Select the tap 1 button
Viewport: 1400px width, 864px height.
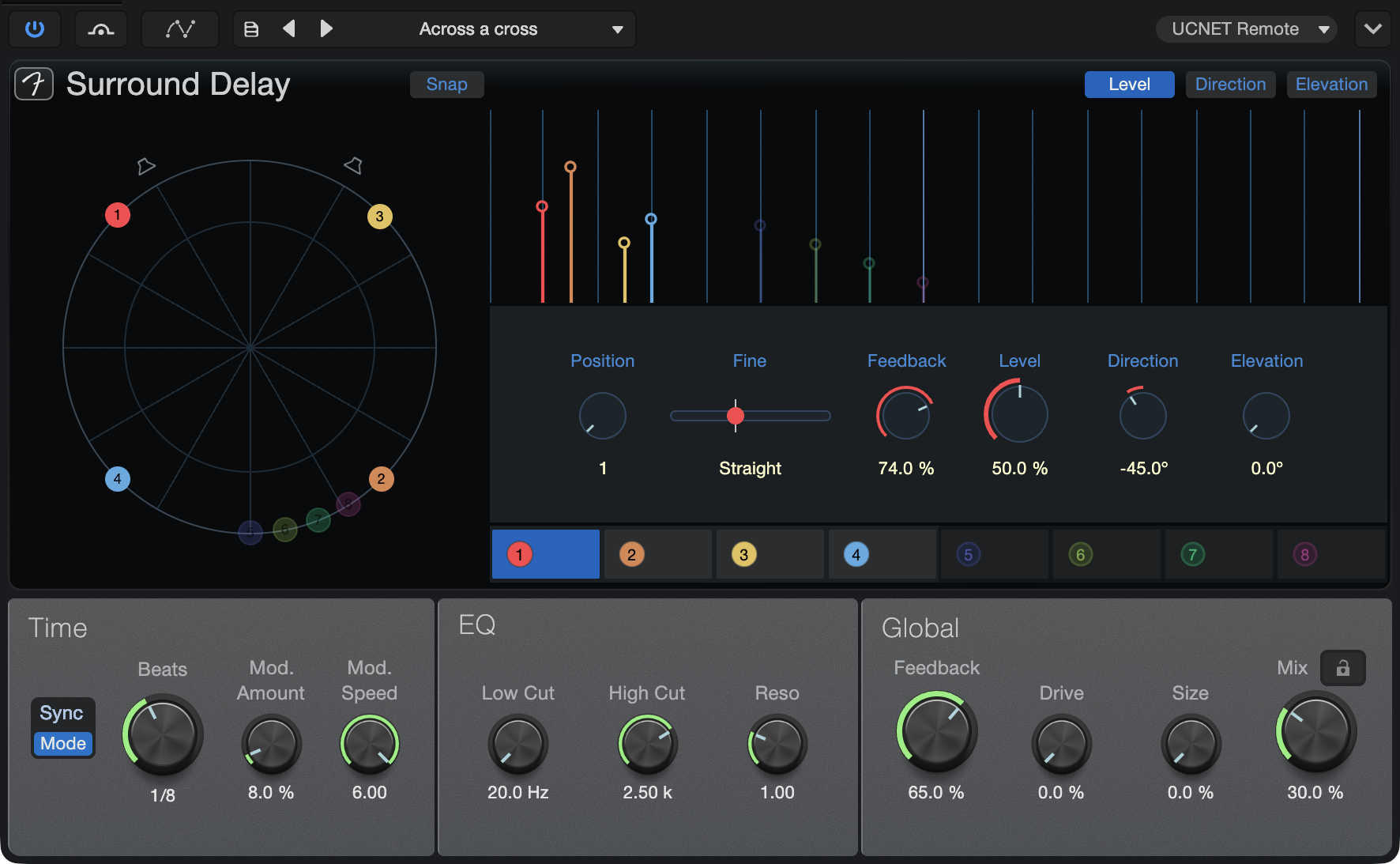point(546,554)
